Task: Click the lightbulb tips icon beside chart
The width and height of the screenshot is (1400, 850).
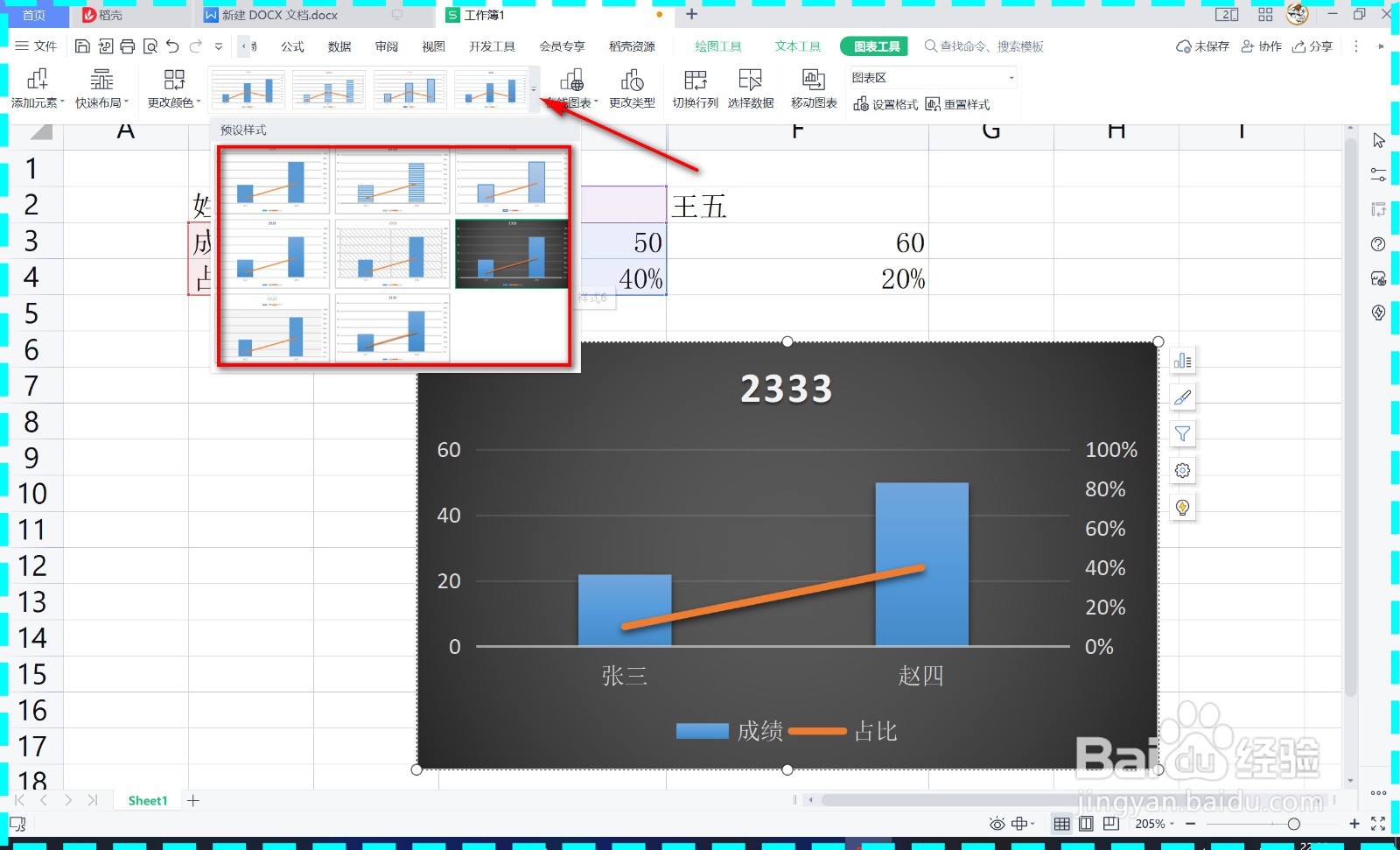Action: (1182, 508)
